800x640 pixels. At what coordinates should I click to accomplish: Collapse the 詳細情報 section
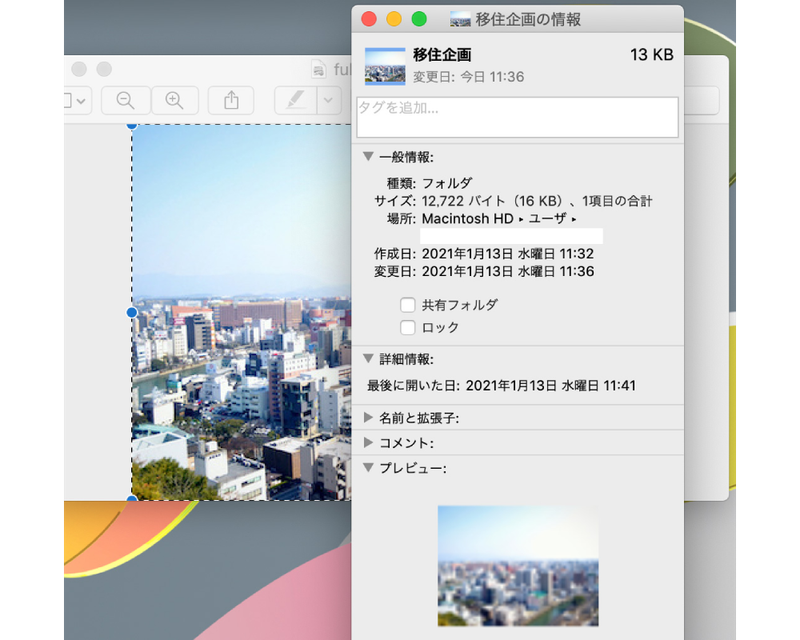click(x=368, y=359)
